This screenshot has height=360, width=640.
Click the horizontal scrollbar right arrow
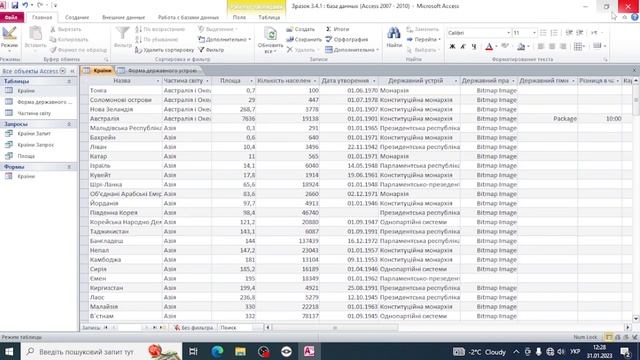(628, 328)
